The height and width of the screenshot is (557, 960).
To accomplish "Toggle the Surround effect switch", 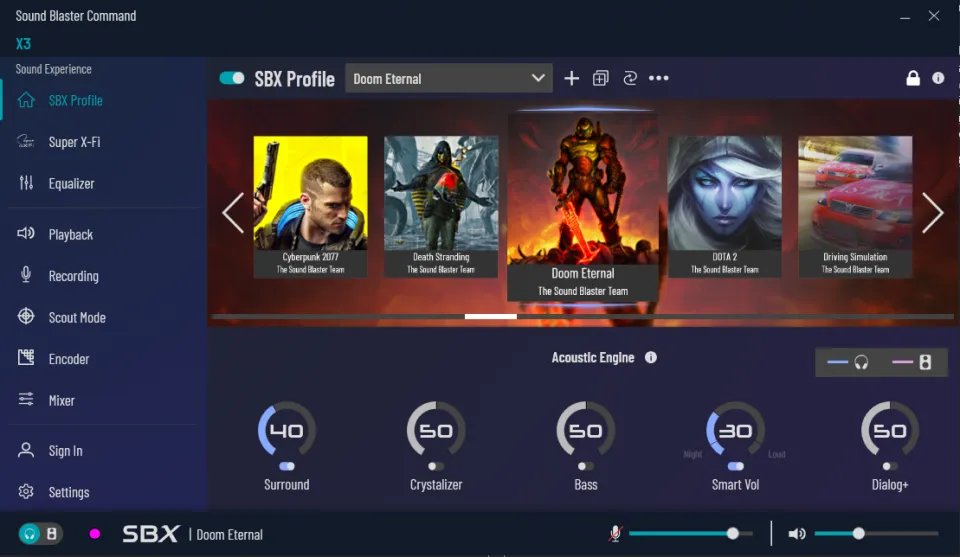I will (287, 466).
